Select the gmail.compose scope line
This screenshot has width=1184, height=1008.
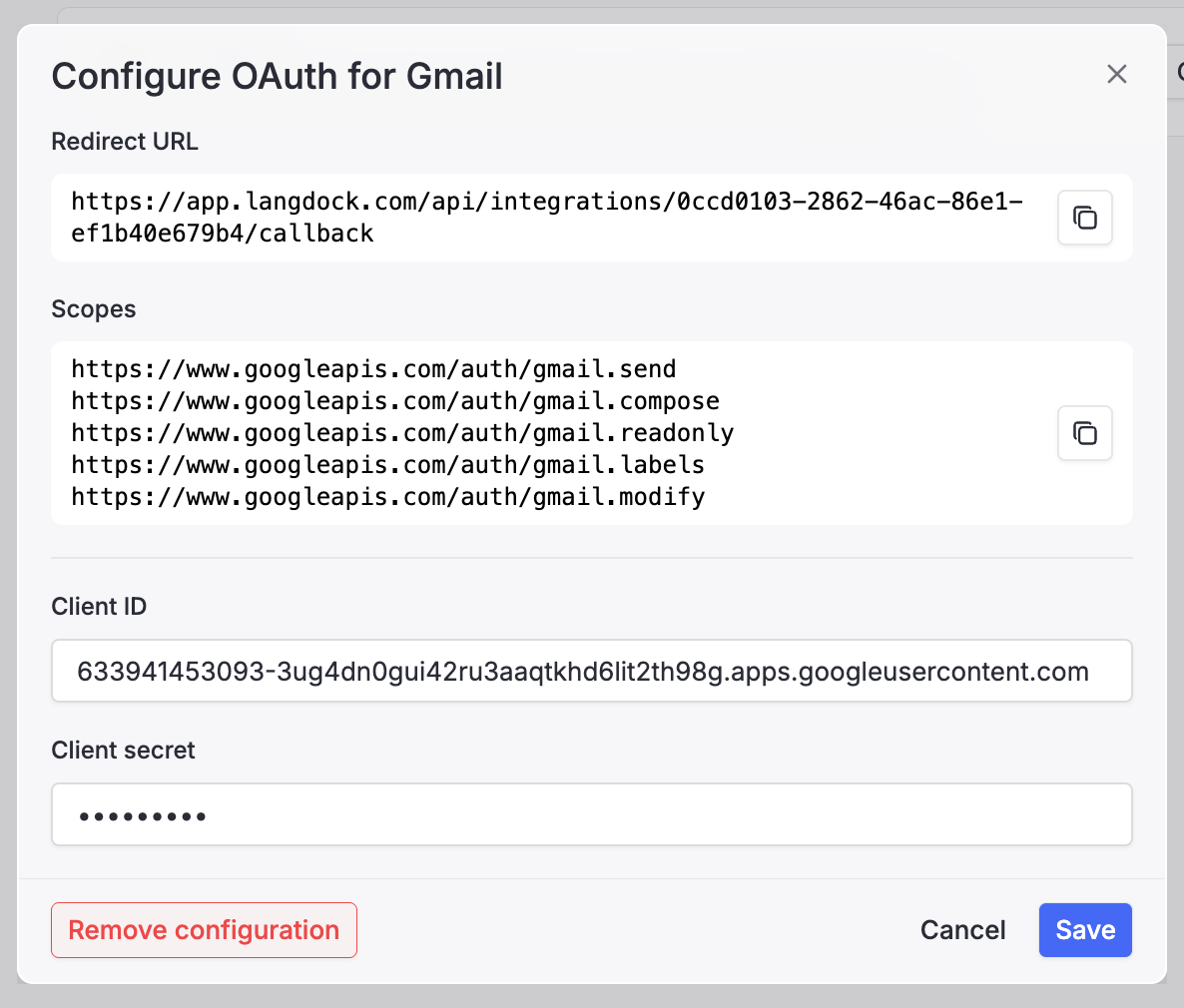(x=395, y=401)
